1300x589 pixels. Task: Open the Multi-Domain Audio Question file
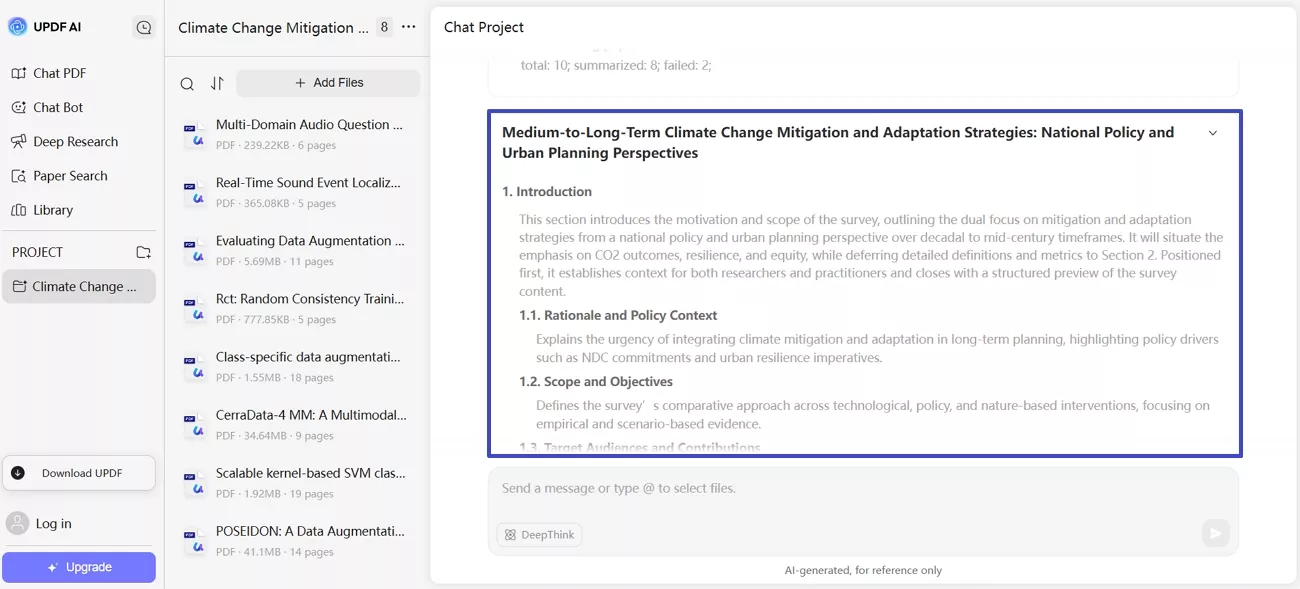coord(297,134)
